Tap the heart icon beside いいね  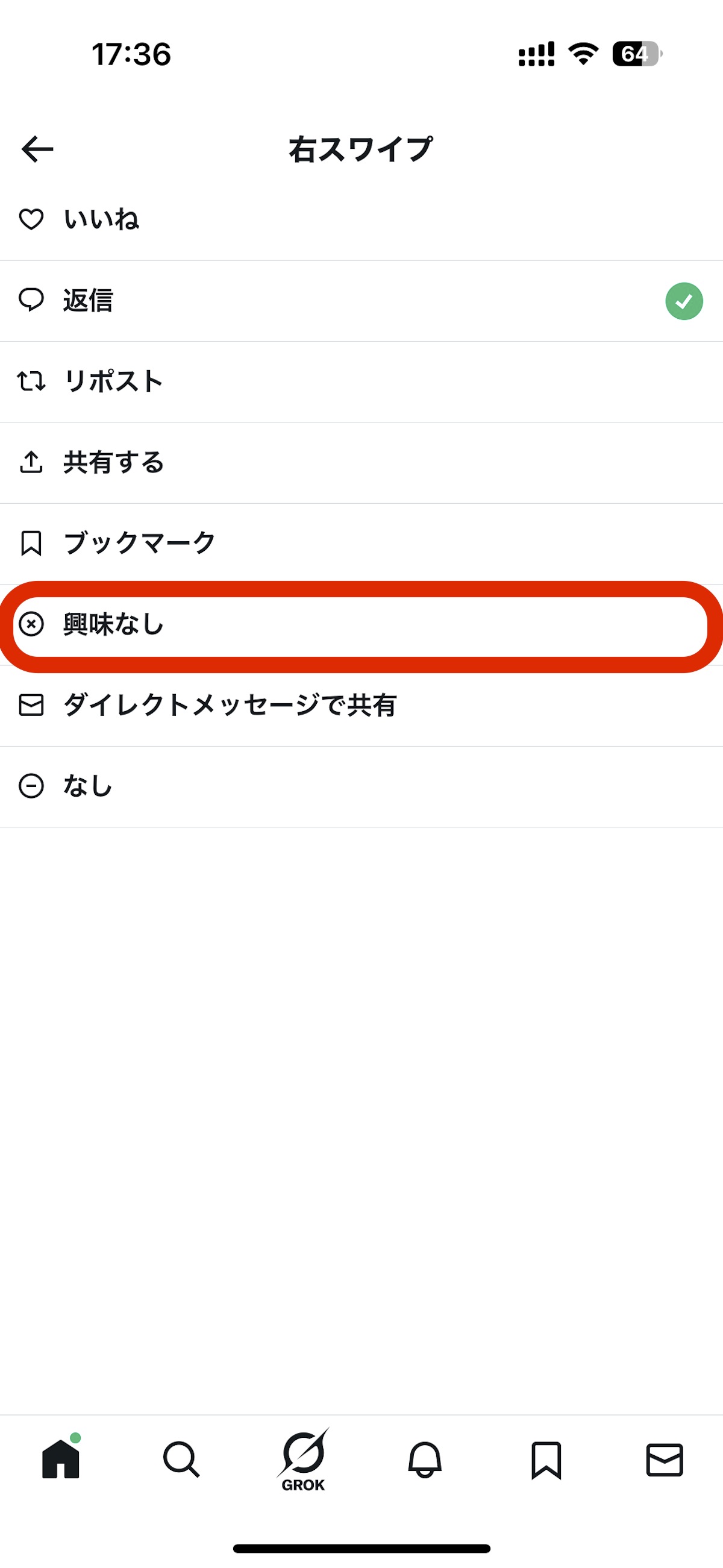point(31,219)
